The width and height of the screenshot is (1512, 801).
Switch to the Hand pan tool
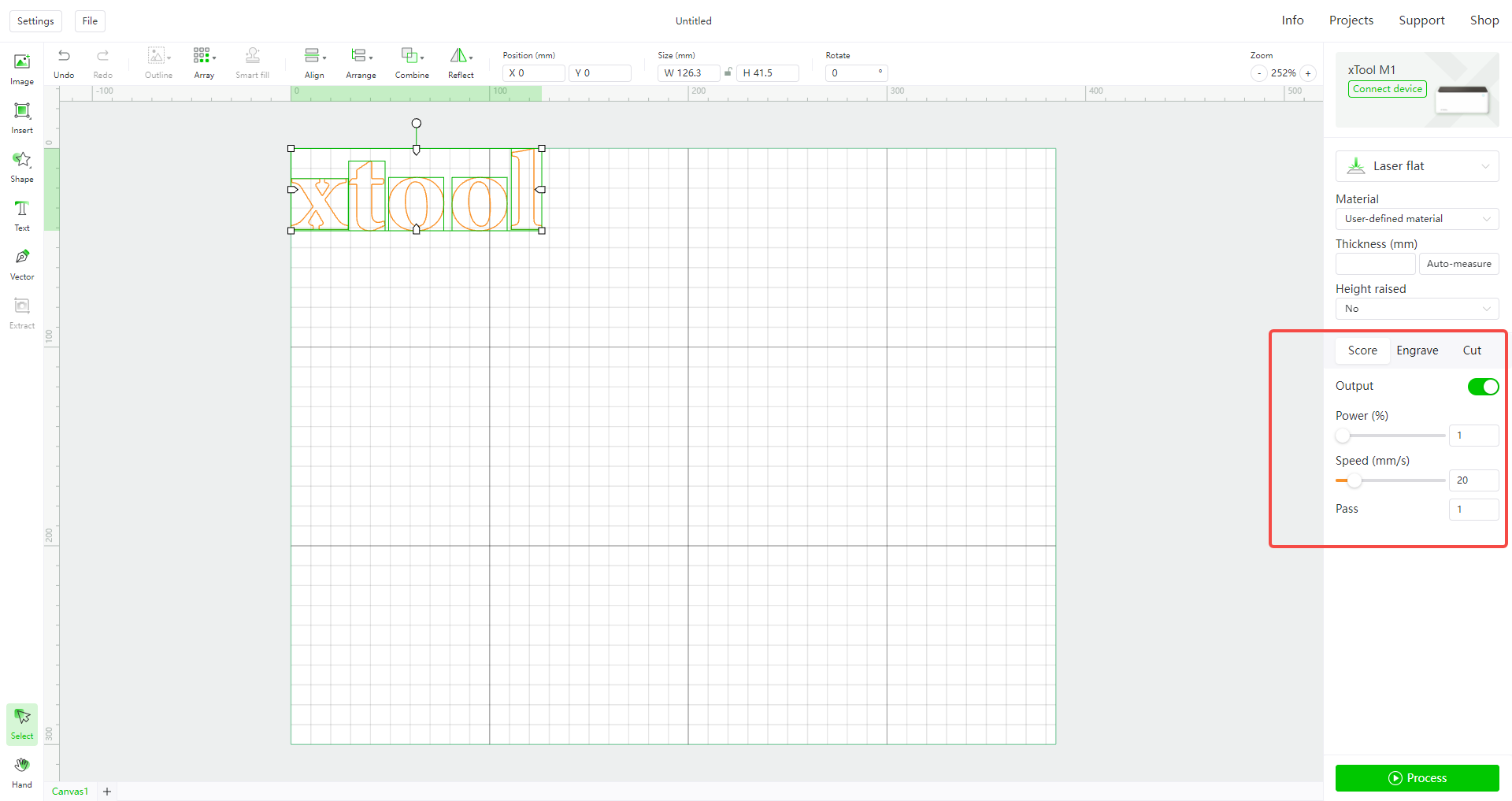(22, 773)
